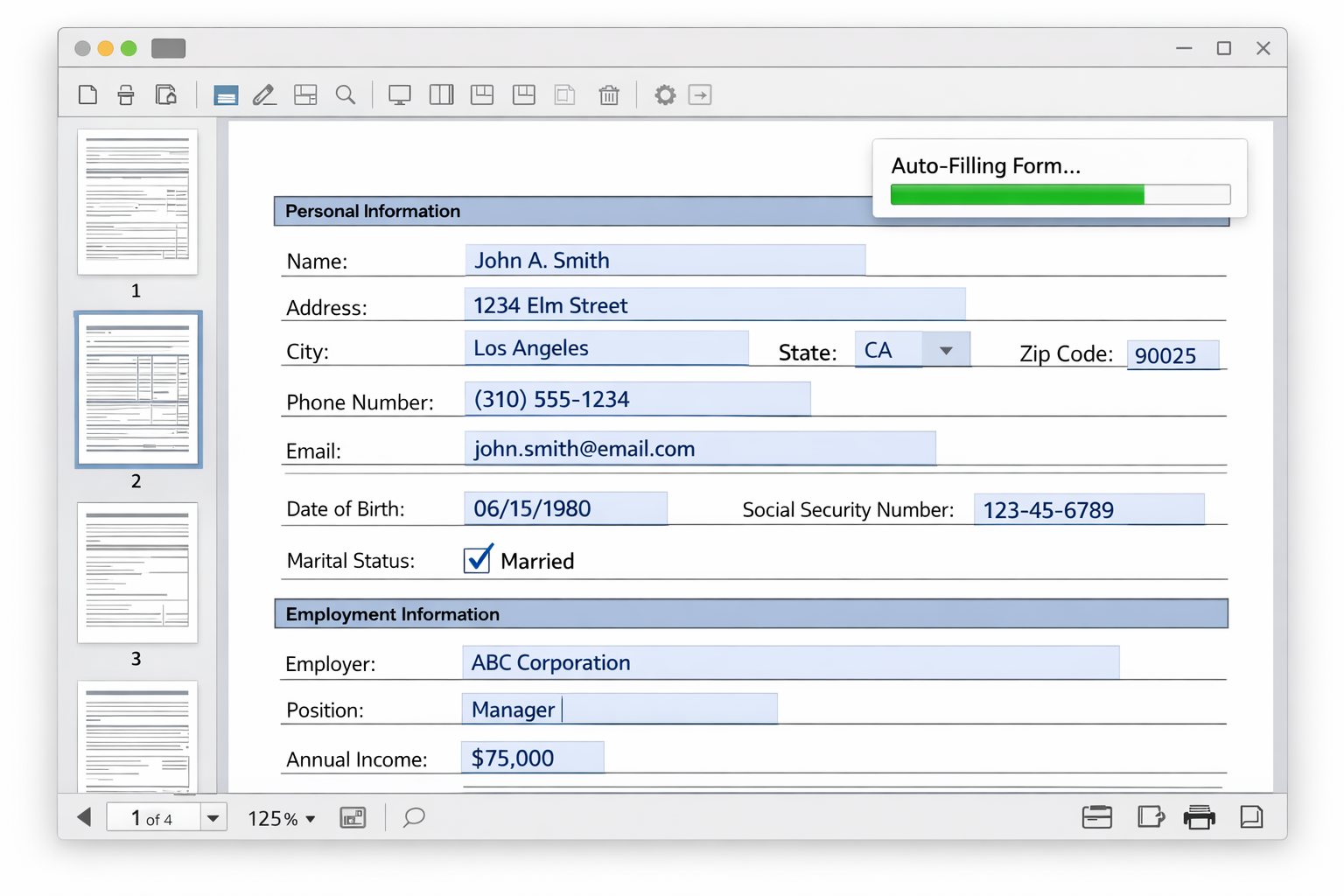The width and height of the screenshot is (1344, 896).
Task: Create a new document from the toolbar
Action: pyautogui.click(x=87, y=94)
